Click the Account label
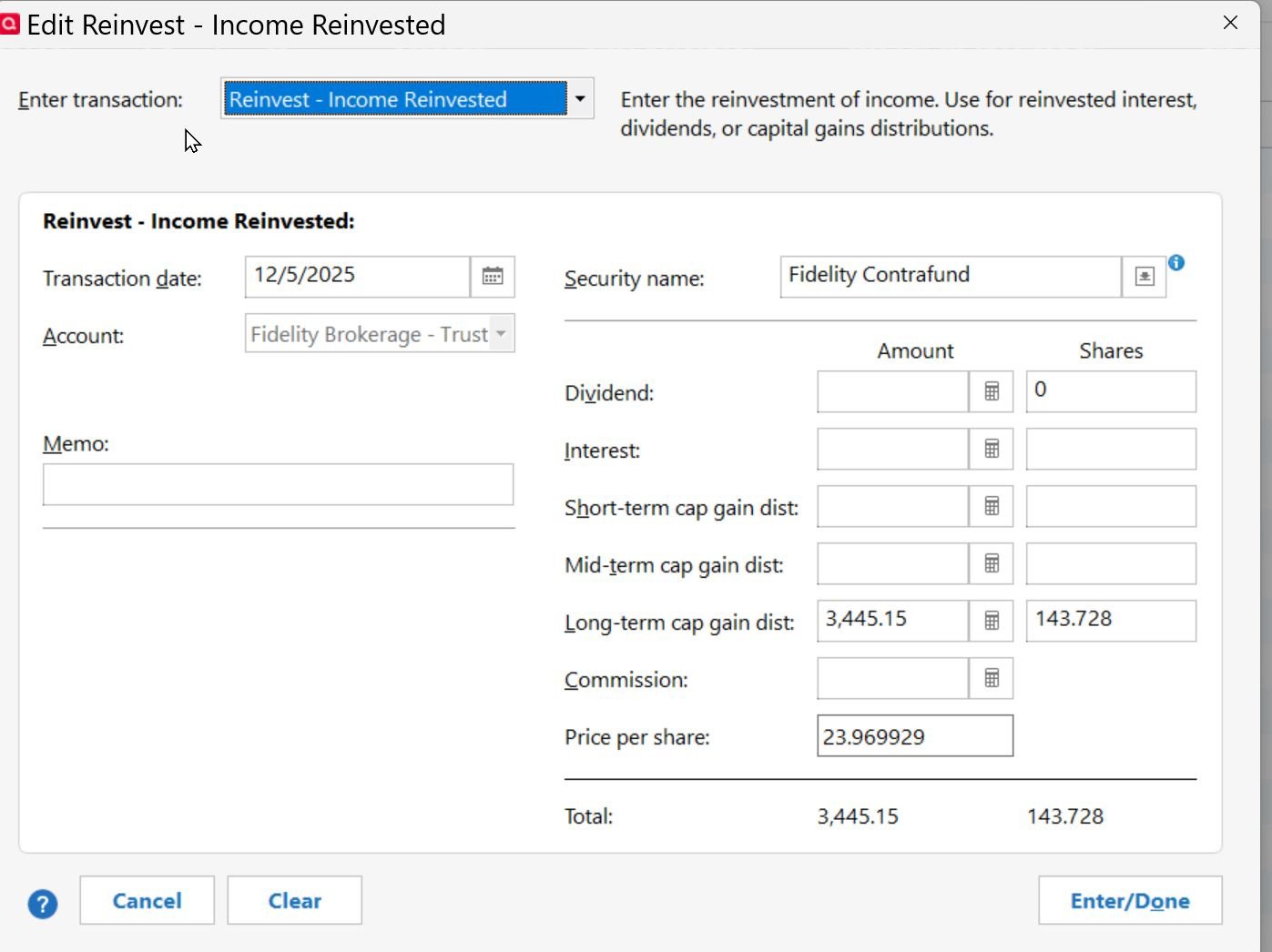1272x952 pixels. 83,336
